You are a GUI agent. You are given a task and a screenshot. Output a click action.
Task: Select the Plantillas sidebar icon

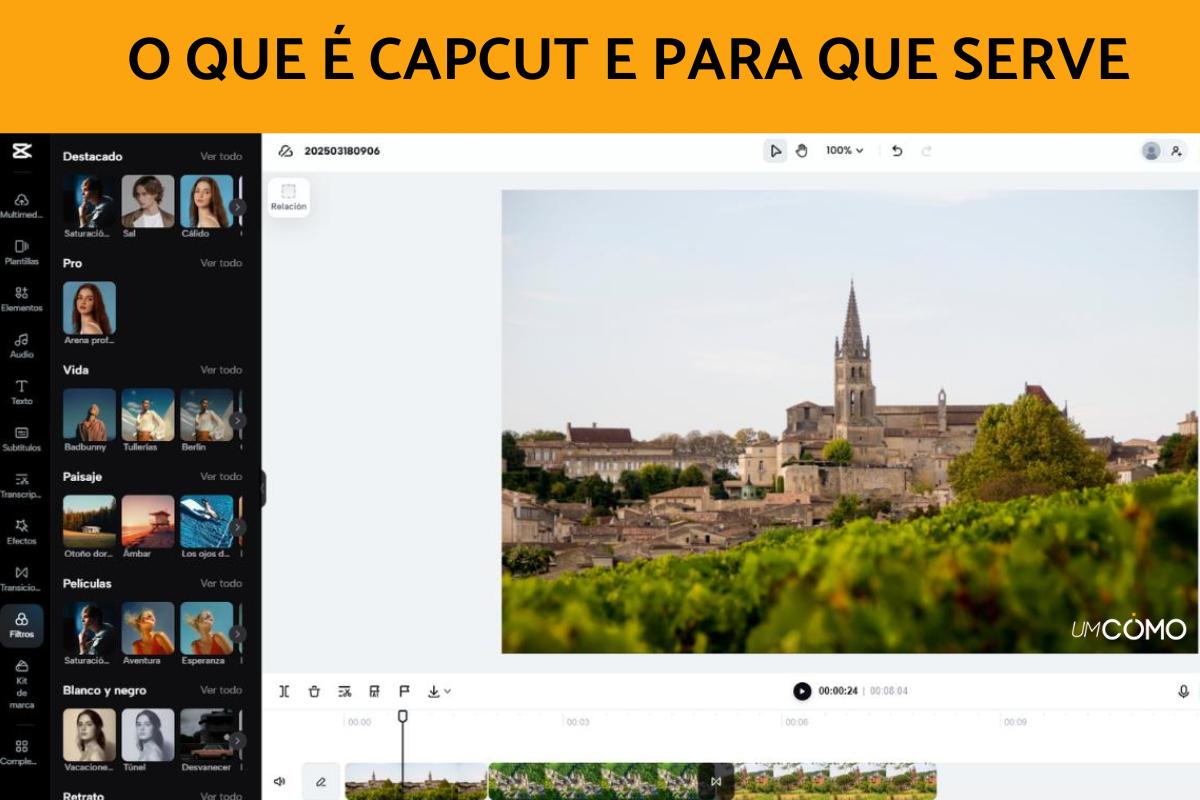(22, 251)
